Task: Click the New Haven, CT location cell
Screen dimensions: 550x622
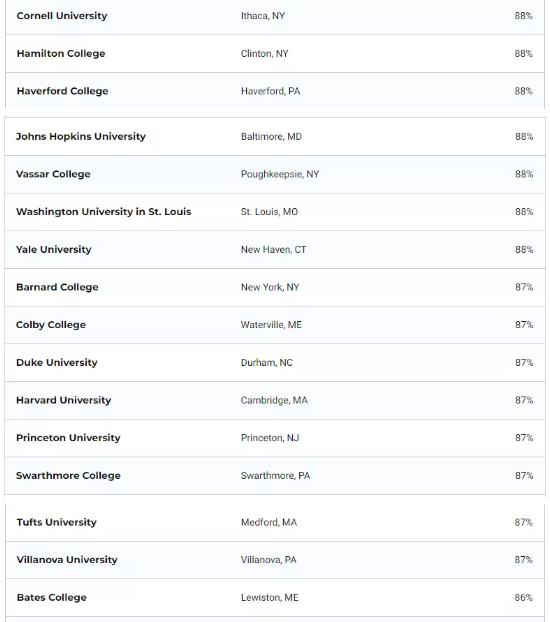Action: (x=273, y=250)
